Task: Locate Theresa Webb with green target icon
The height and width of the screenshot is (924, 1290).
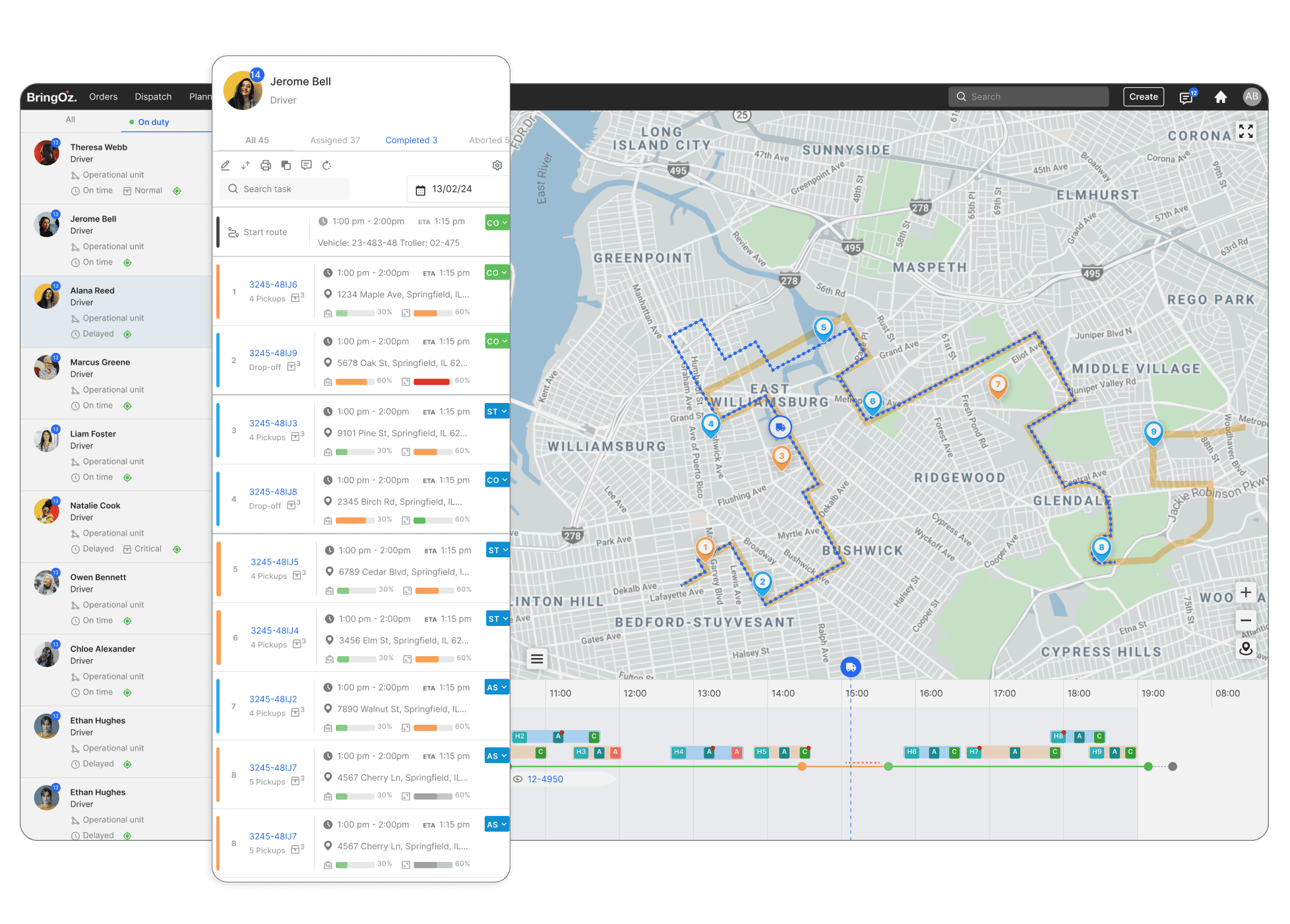Action: (177, 191)
